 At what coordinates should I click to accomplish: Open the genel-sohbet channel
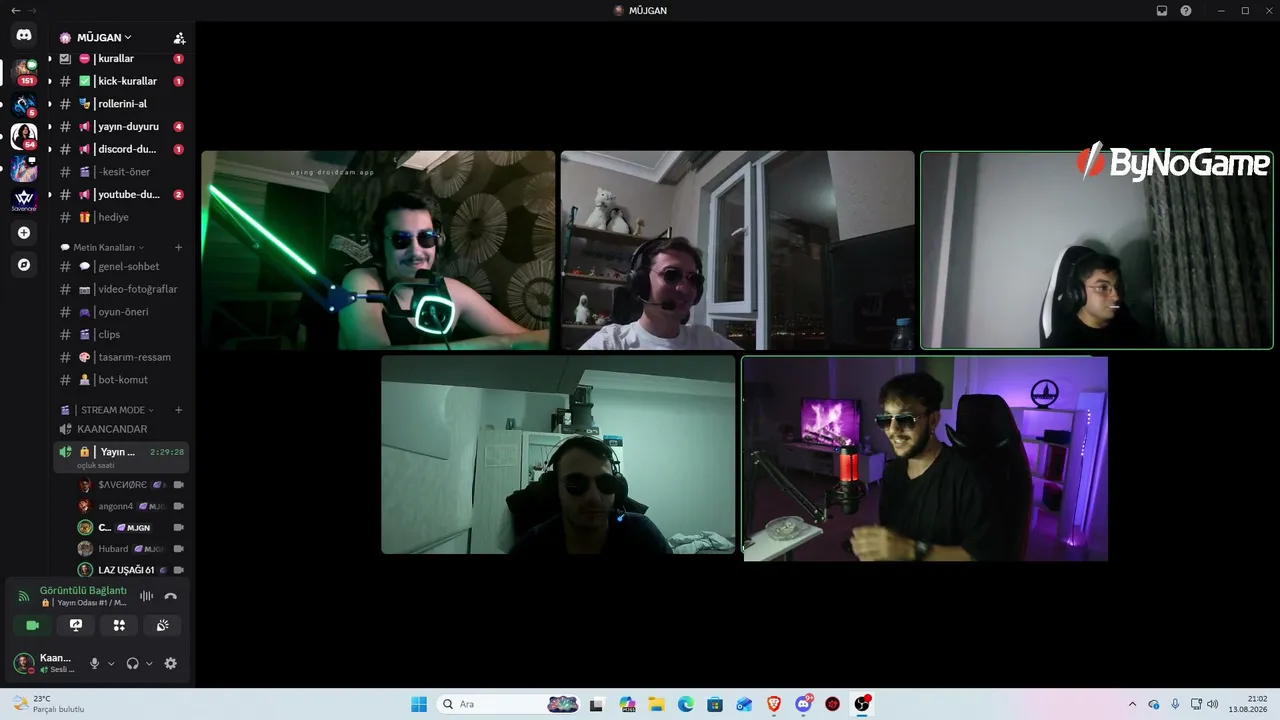pos(122,267)
